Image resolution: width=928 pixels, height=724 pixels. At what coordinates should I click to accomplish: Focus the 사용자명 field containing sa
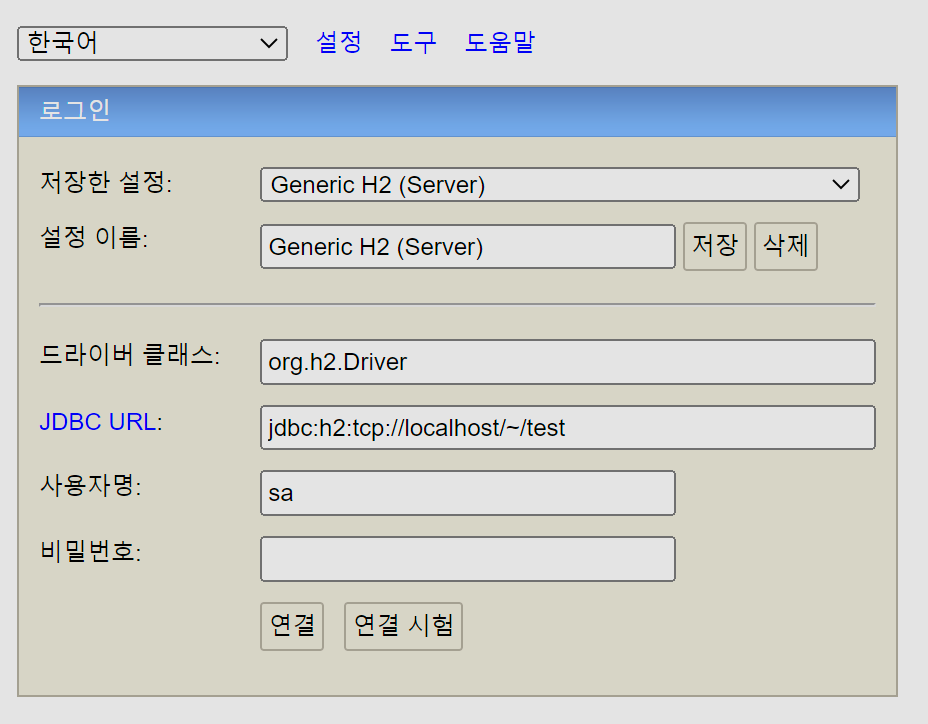coord(468,493)
